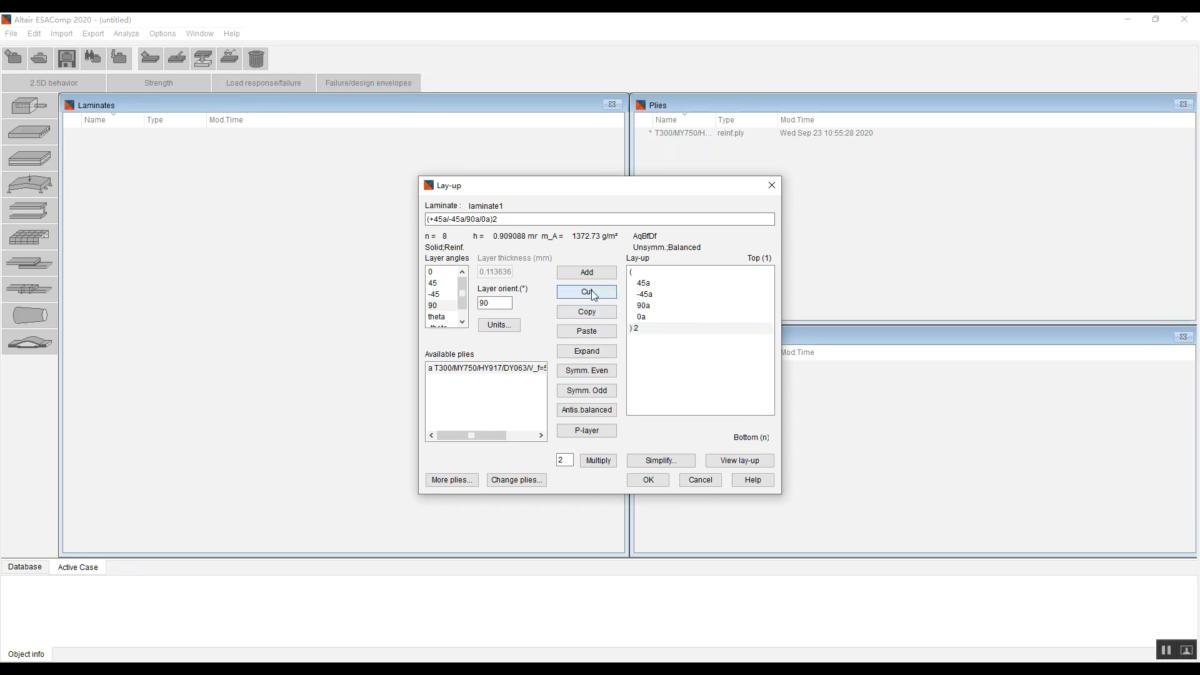This screenshot has height=675, width=1200.
Task: Click the glasses view object toolbar icon
Action: (230, 58)
